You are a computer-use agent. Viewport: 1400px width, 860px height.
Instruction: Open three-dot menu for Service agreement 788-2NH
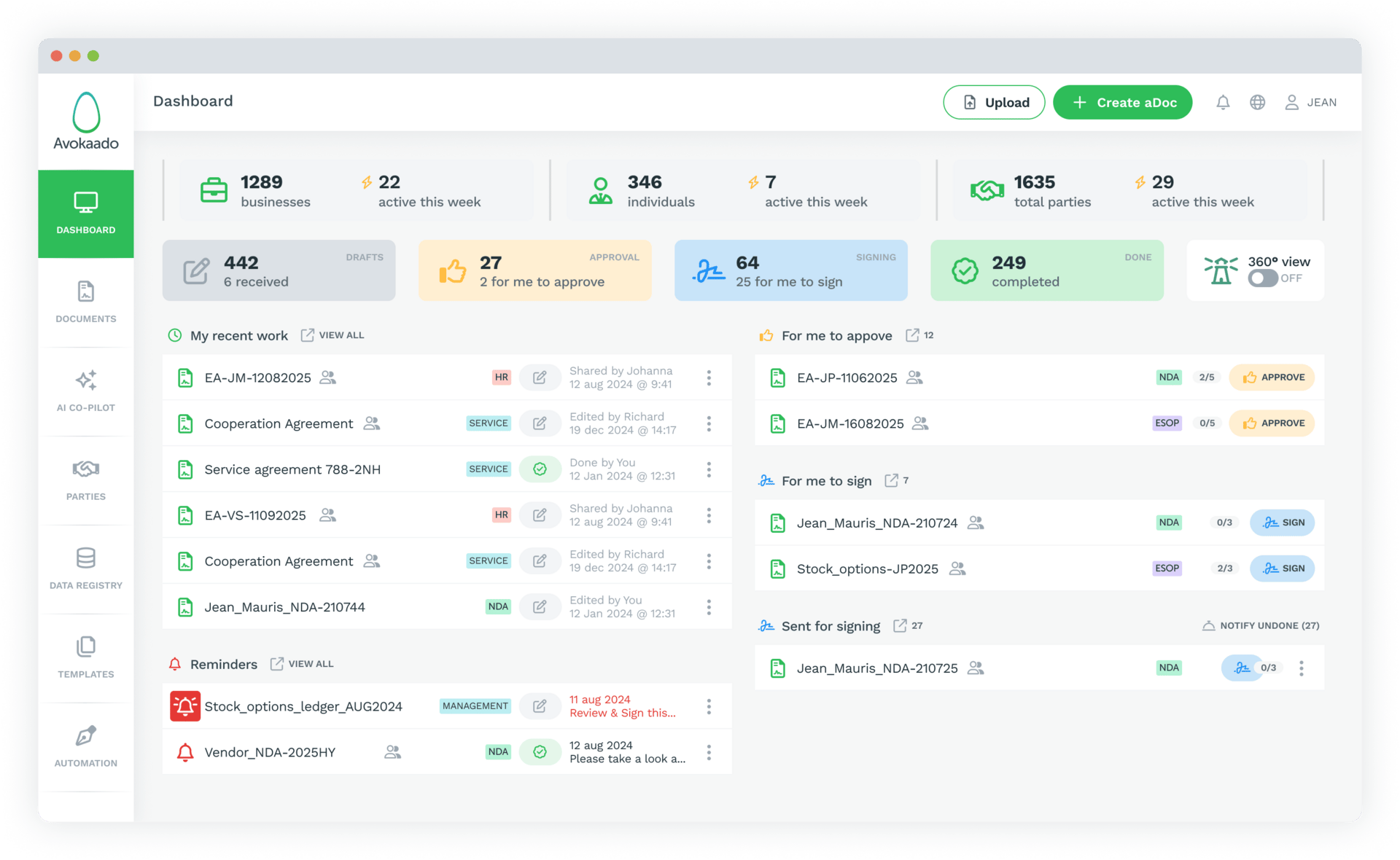(x=709, y=469)
